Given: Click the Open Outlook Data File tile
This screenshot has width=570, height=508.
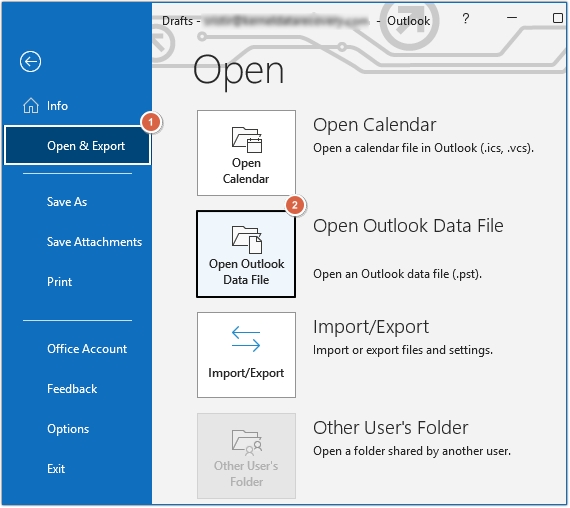Looking at the screenshot, I should [246, 254].
